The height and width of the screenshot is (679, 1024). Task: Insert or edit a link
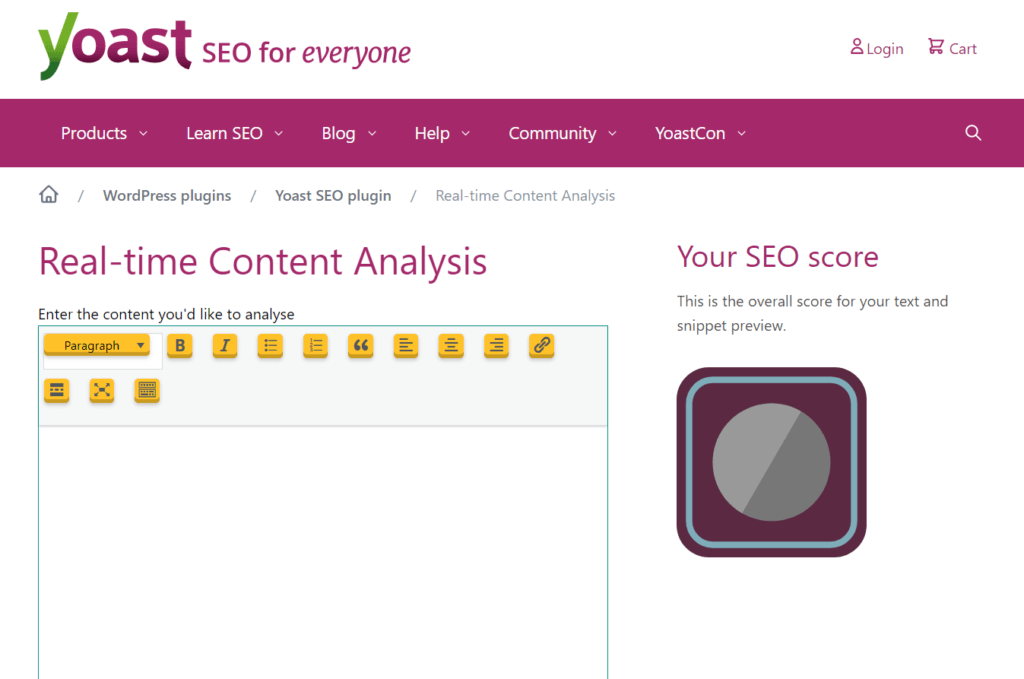[541, 345]
